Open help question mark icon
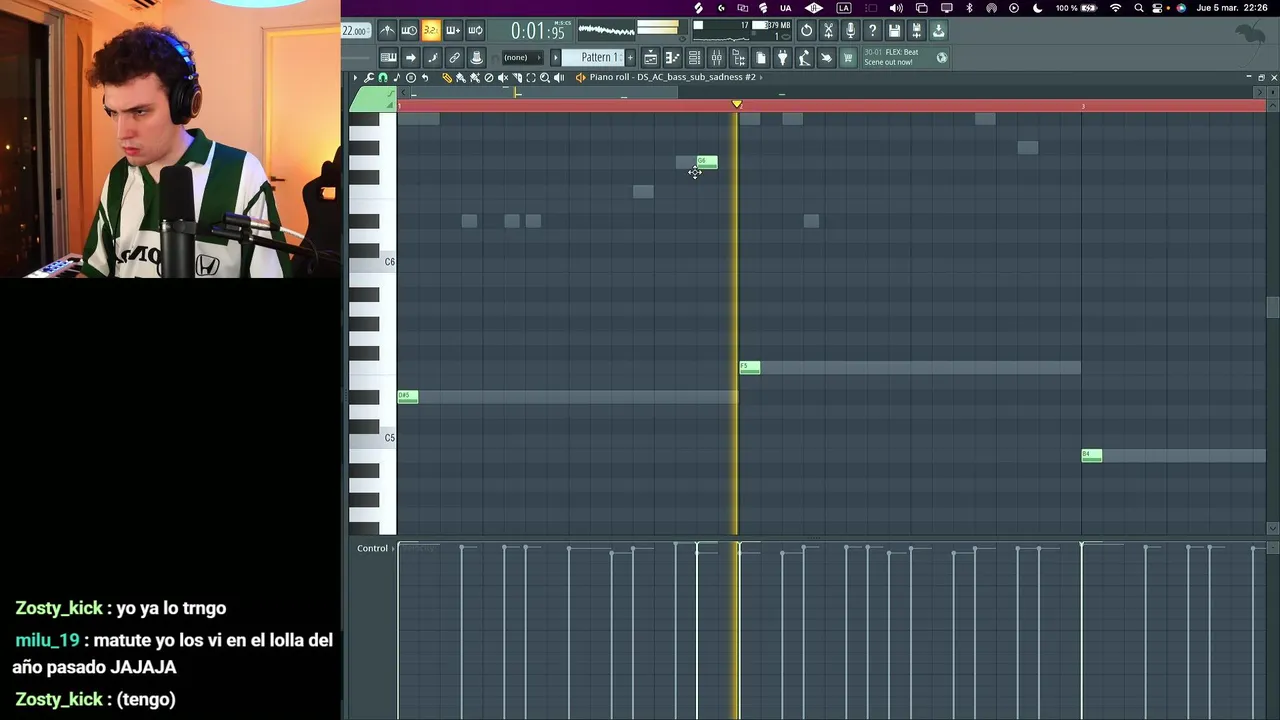1280x720 pixels. 872,30
